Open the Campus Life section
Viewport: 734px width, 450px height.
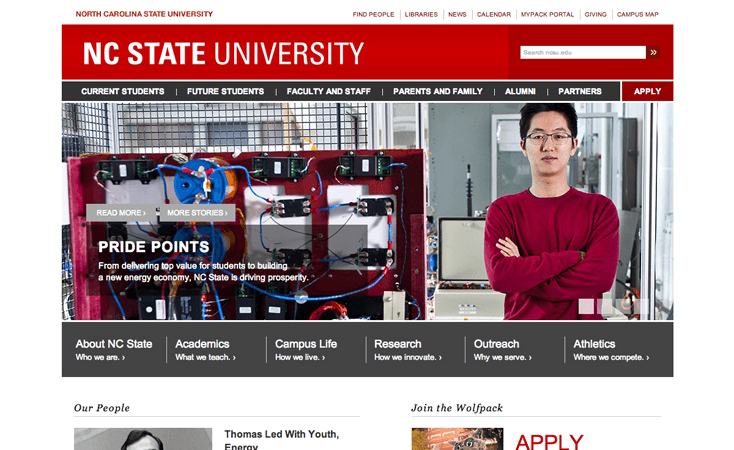coord(306,344)
